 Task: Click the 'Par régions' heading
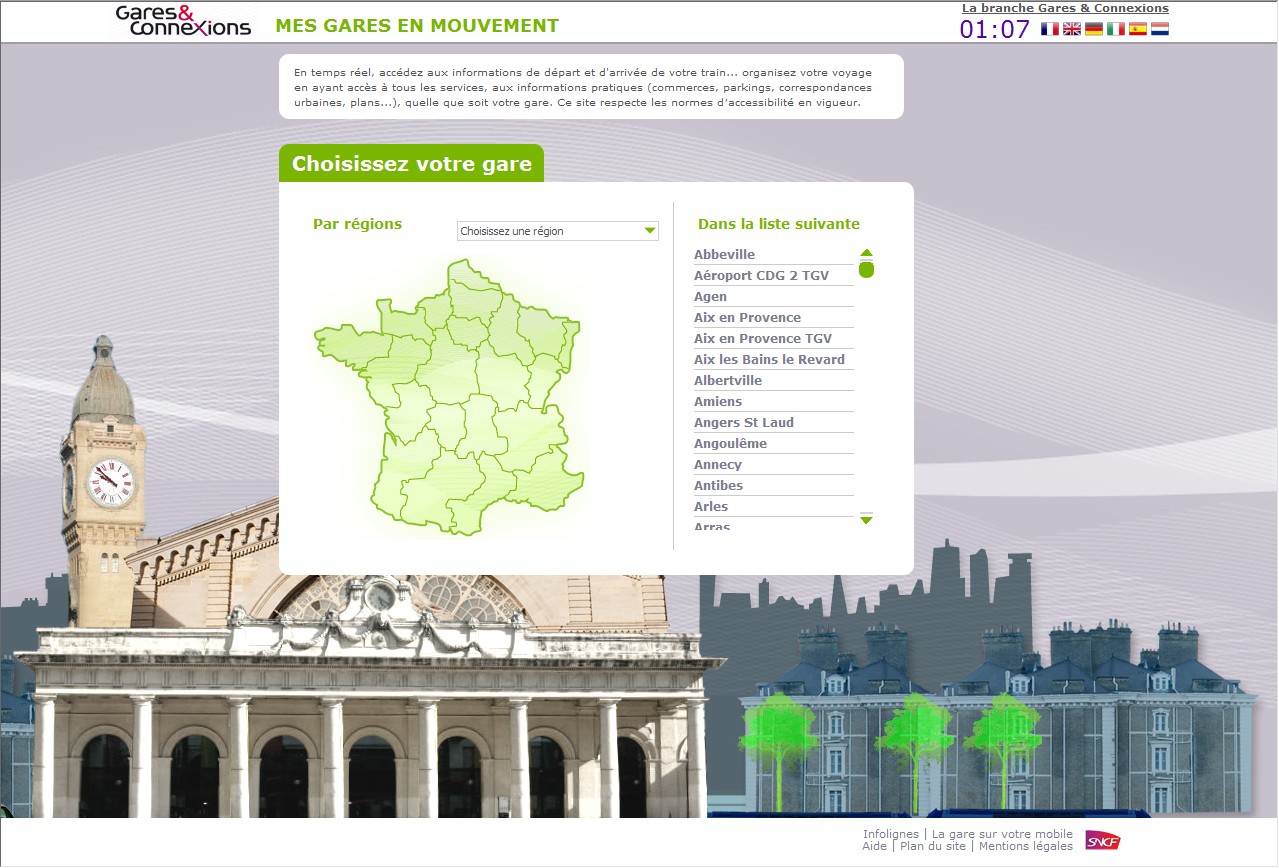357,224
